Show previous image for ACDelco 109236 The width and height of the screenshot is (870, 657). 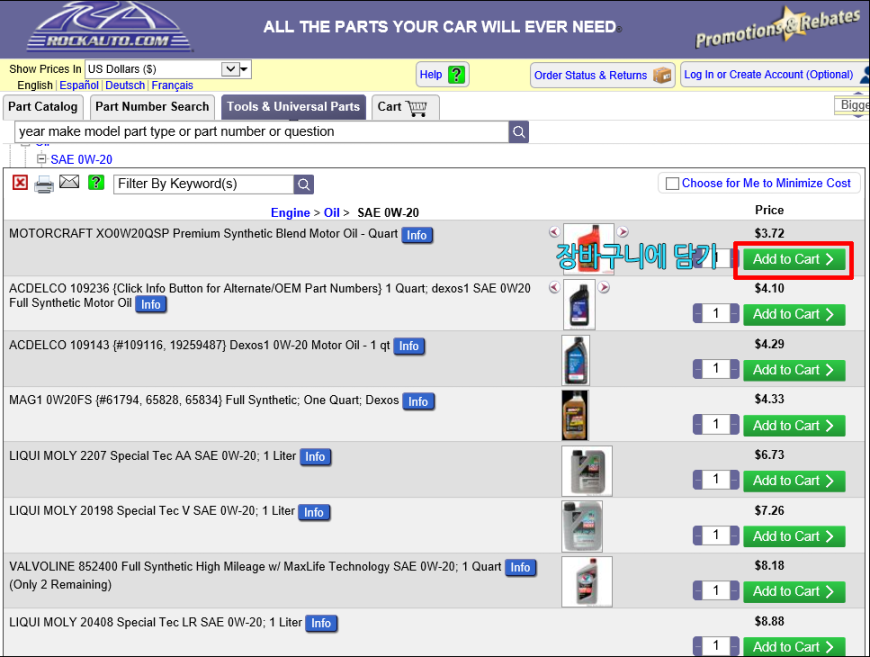[554, 287]
